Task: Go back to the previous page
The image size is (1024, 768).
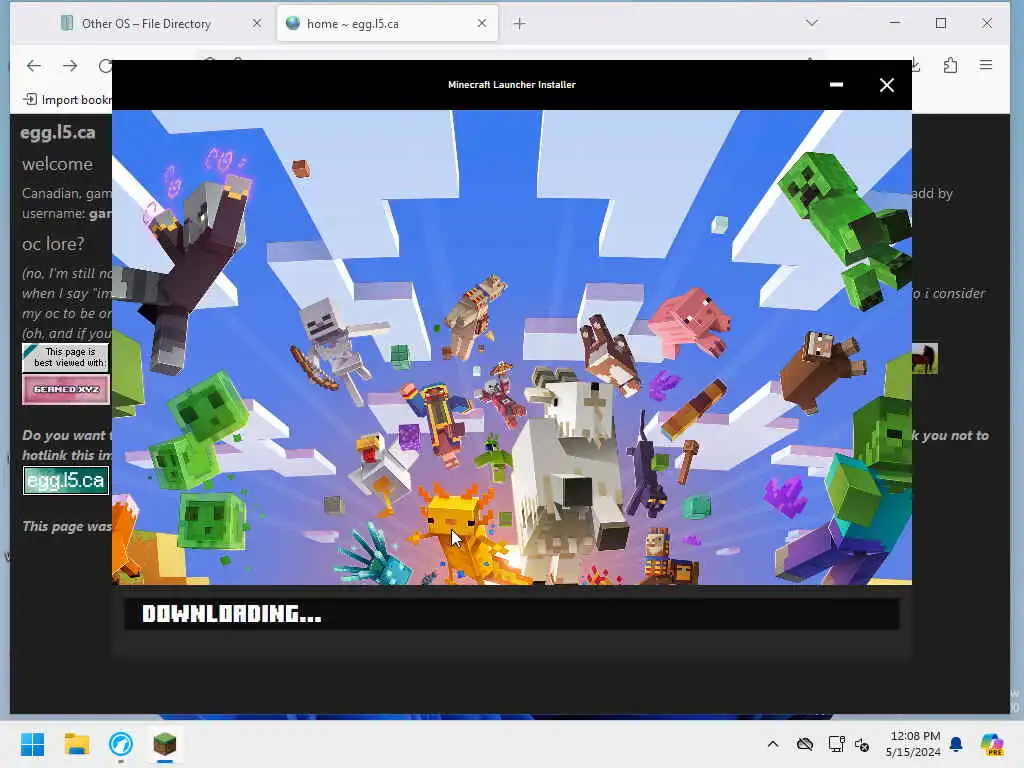Action: pos(34,65)
